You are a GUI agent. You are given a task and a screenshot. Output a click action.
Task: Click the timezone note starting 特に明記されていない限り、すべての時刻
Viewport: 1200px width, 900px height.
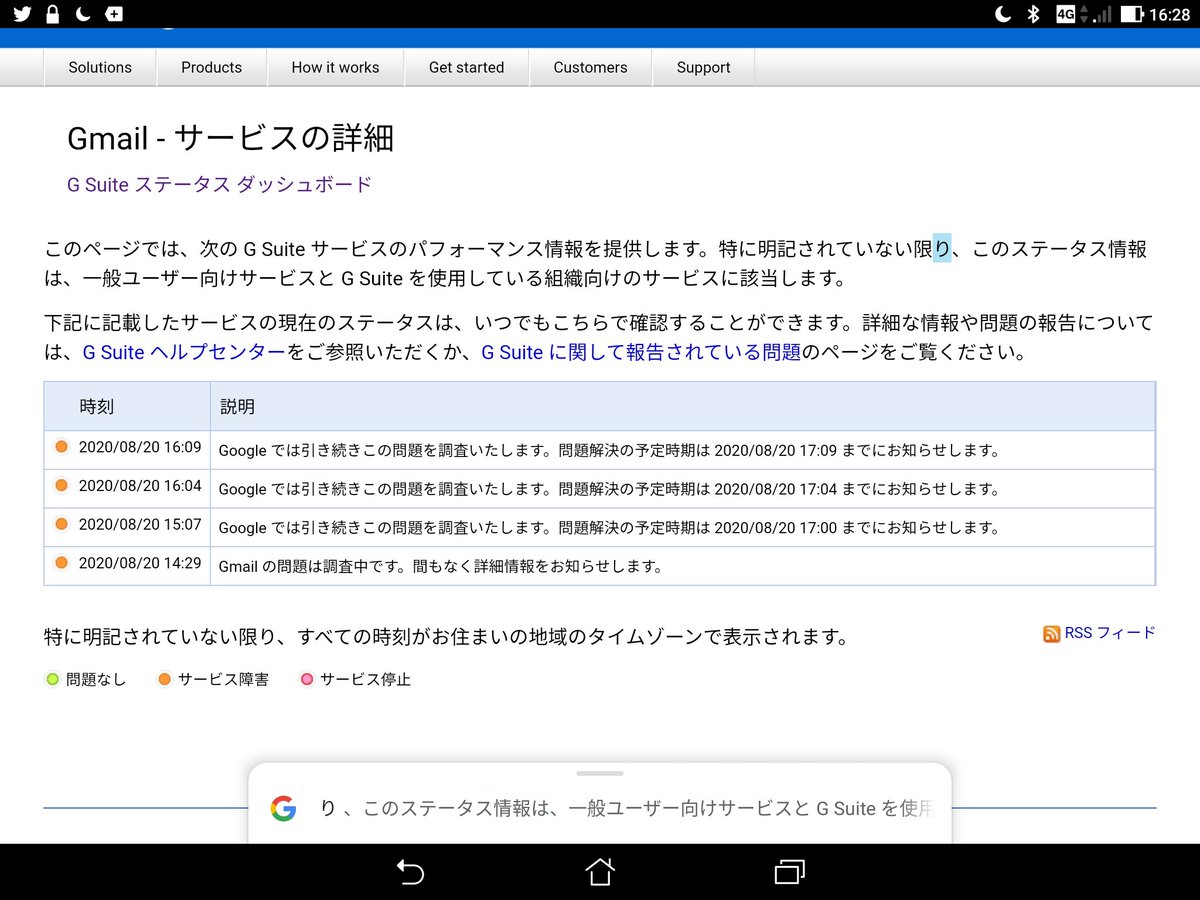[x=446, y=636]
